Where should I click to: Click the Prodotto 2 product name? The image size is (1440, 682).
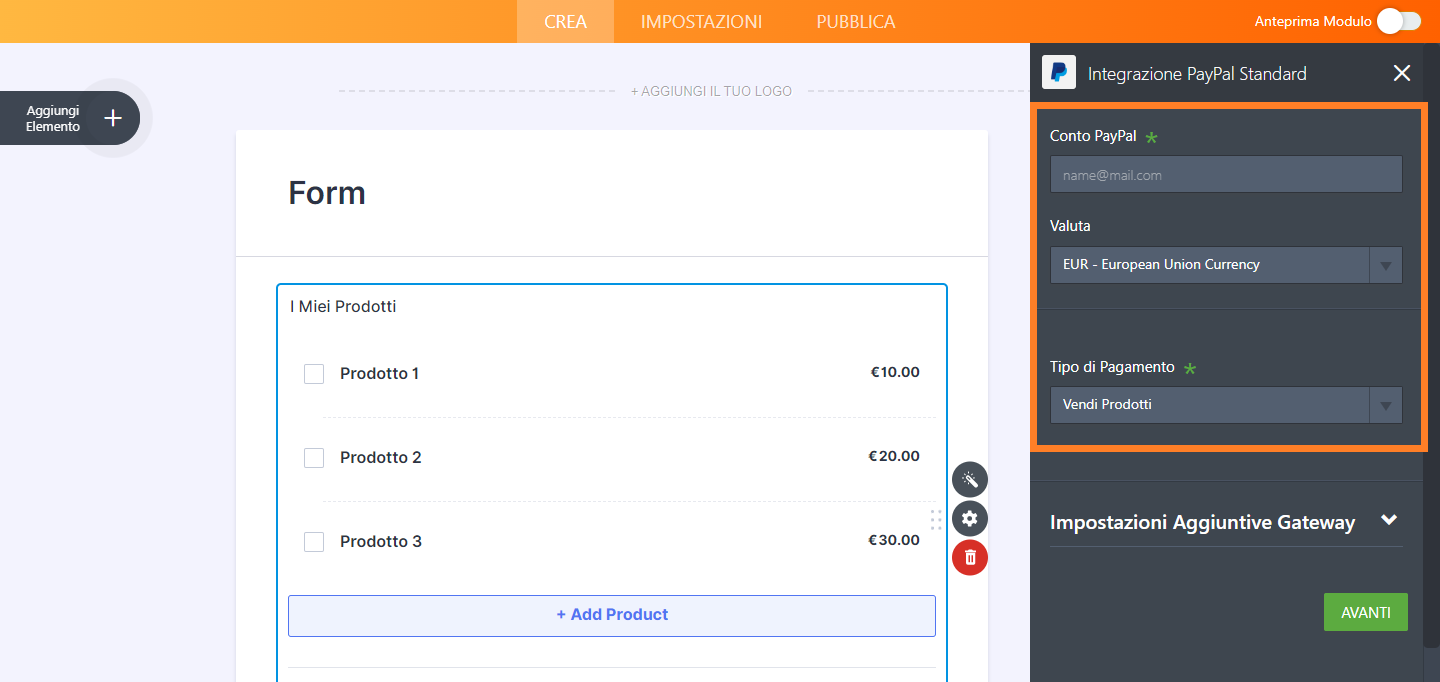381,457
